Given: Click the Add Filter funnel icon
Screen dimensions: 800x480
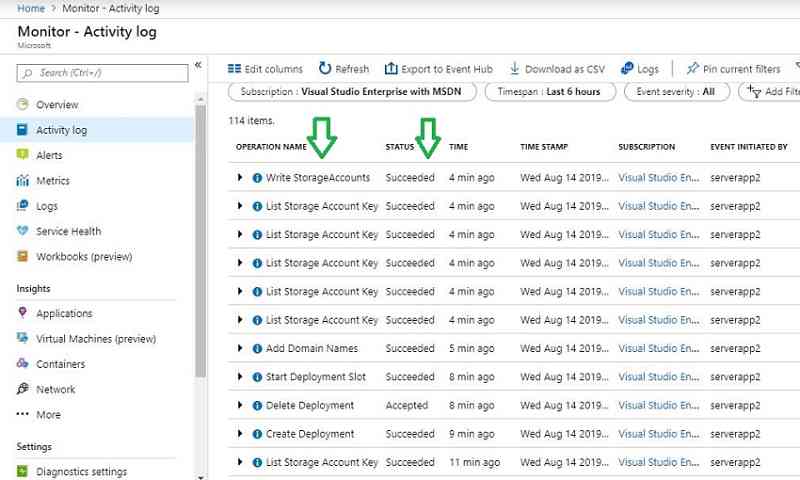Looking at the screenshot, I should [754, 91].
